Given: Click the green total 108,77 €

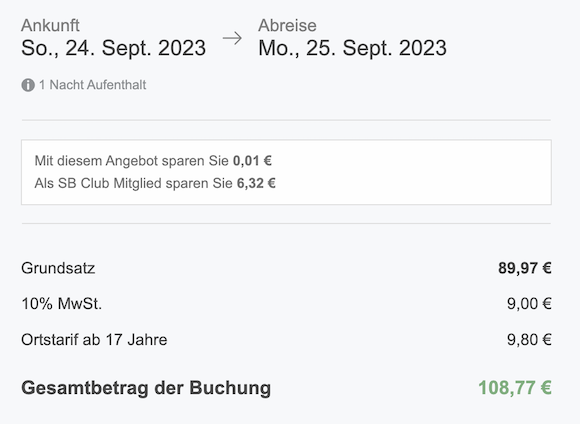Looking at the screenshot, I should pyautogui.click(x=515, y=388).
